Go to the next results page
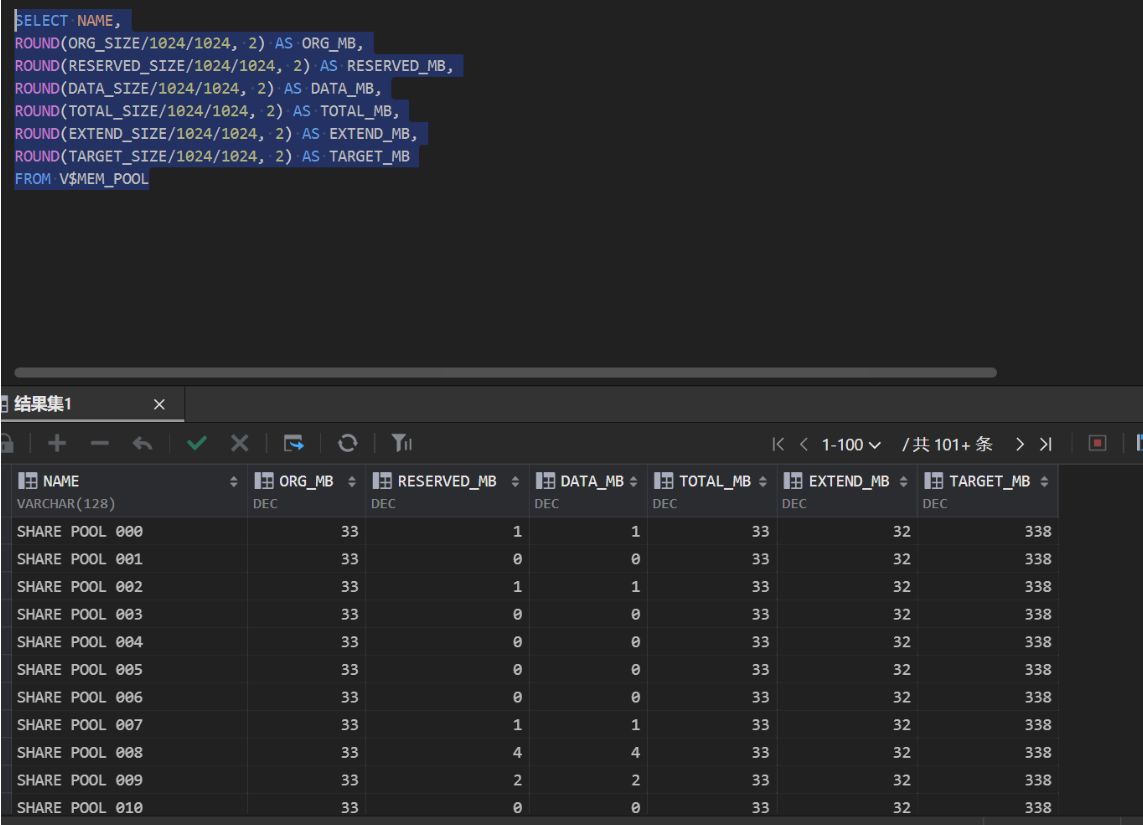 pos(1019,444)
